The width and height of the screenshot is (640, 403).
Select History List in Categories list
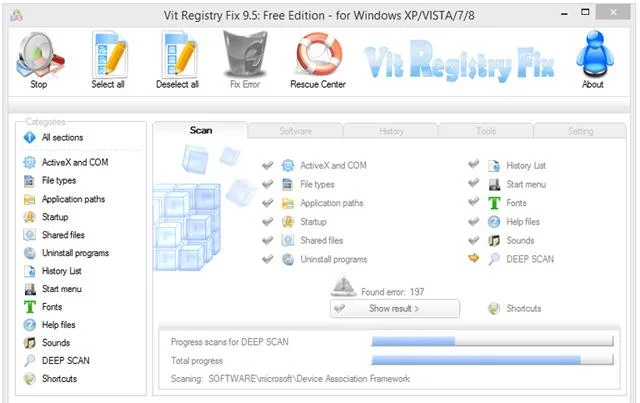click(x=52, y=271)
